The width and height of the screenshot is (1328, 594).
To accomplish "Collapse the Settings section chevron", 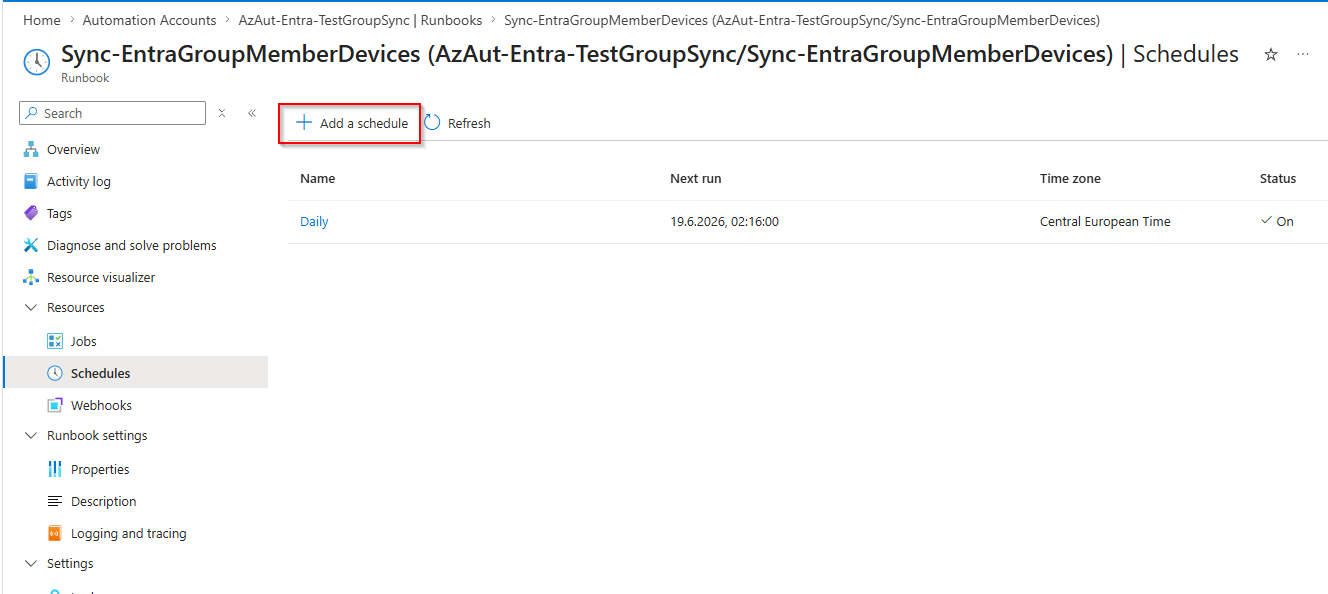I will click(31, 564).
